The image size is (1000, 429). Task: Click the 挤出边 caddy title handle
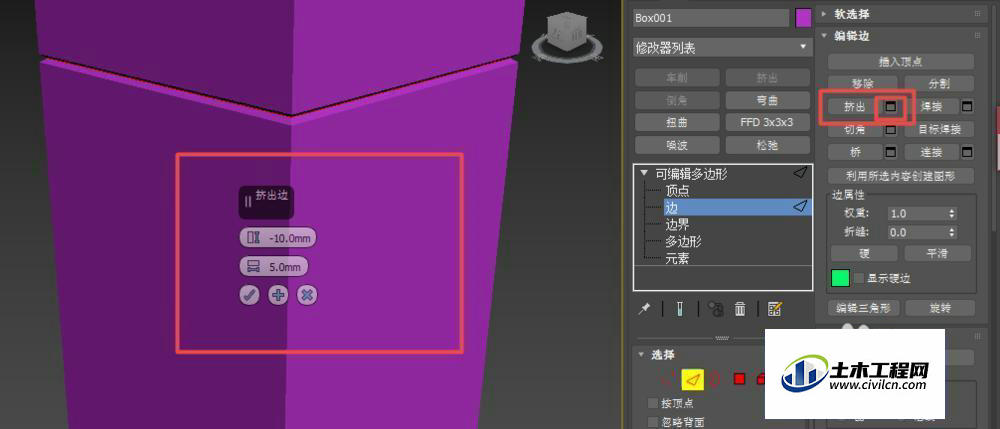pos(266,202)
